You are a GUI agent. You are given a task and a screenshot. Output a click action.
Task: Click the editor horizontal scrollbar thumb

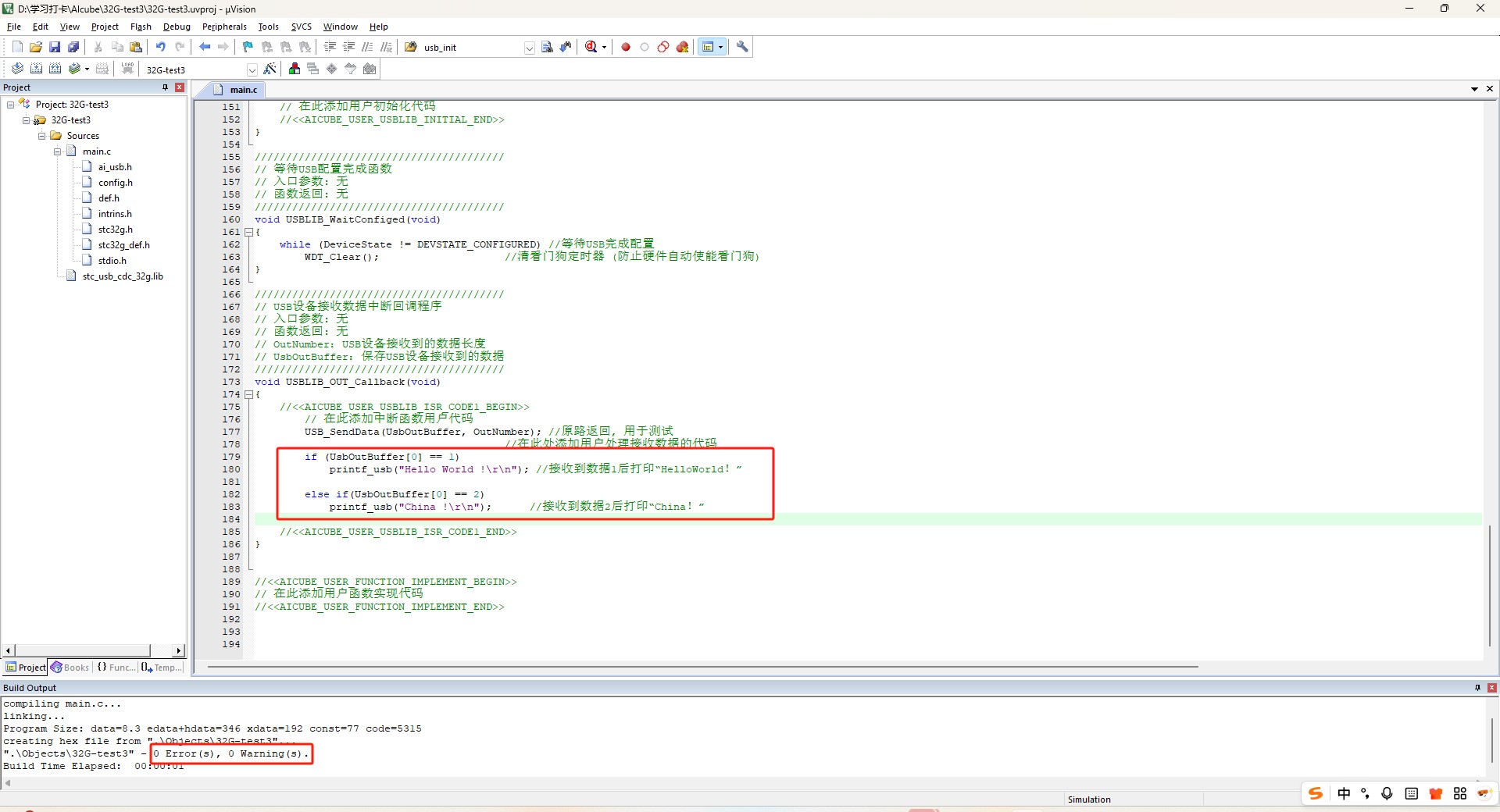702,667
